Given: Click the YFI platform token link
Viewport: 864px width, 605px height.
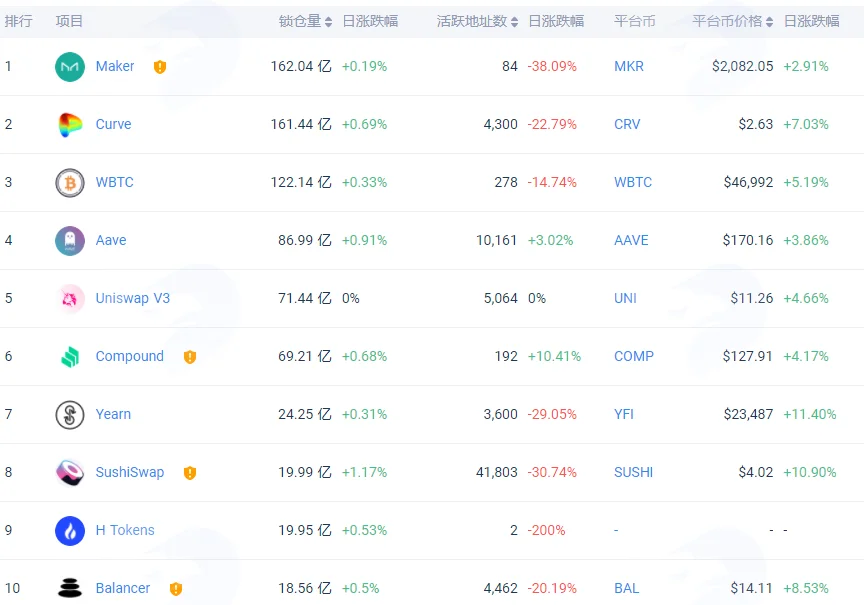Looking at the screenshot, I should coord(624,414).
